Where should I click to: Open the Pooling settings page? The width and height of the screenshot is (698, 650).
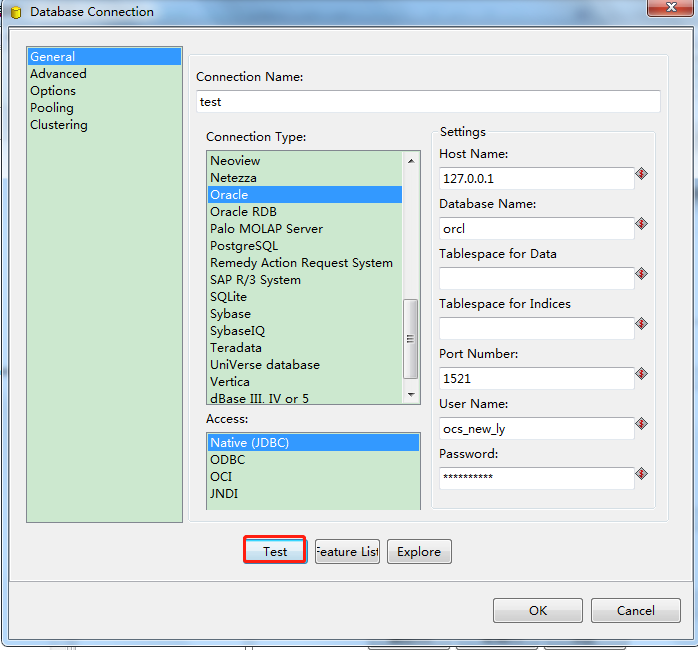tap(104, 108)
